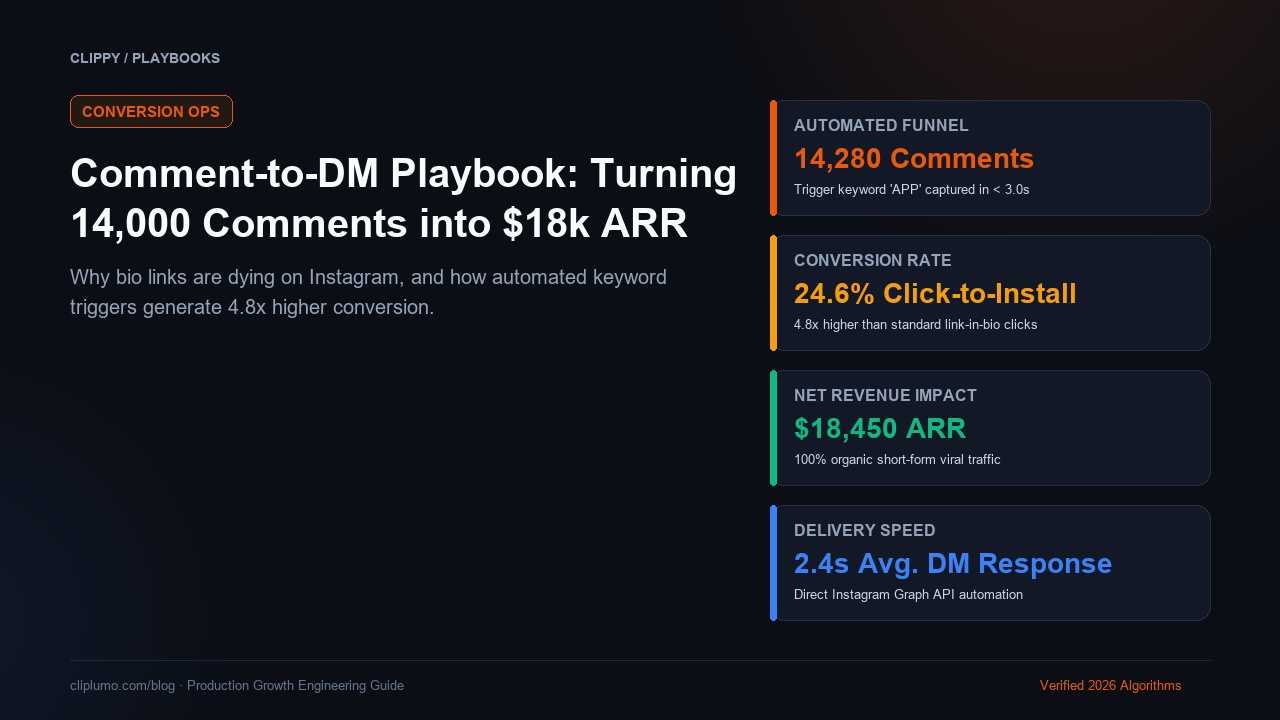
Task: Click the 100% organic short-form traffic description
Action: coord(897,460)
